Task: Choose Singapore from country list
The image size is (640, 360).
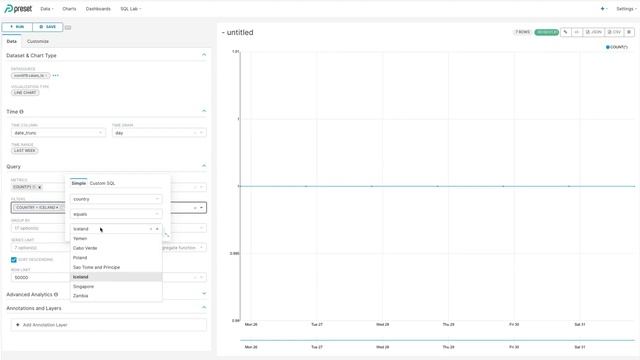Action: click(116, 287)
